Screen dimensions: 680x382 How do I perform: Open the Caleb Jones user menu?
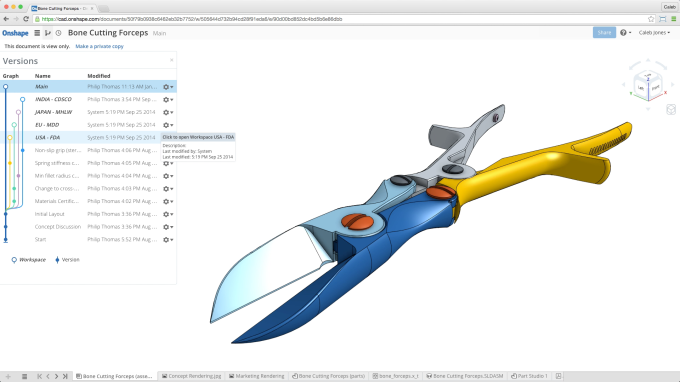pos(654,33)
